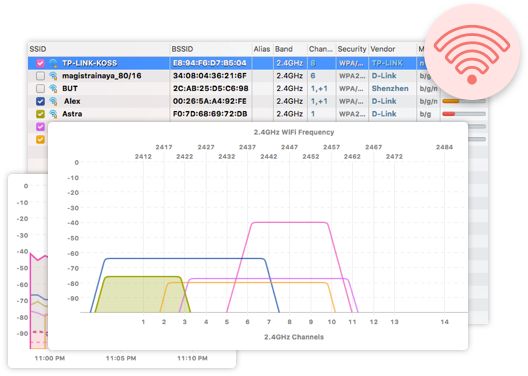Select the Astra network row's BSSID cell

pos(210,114)
